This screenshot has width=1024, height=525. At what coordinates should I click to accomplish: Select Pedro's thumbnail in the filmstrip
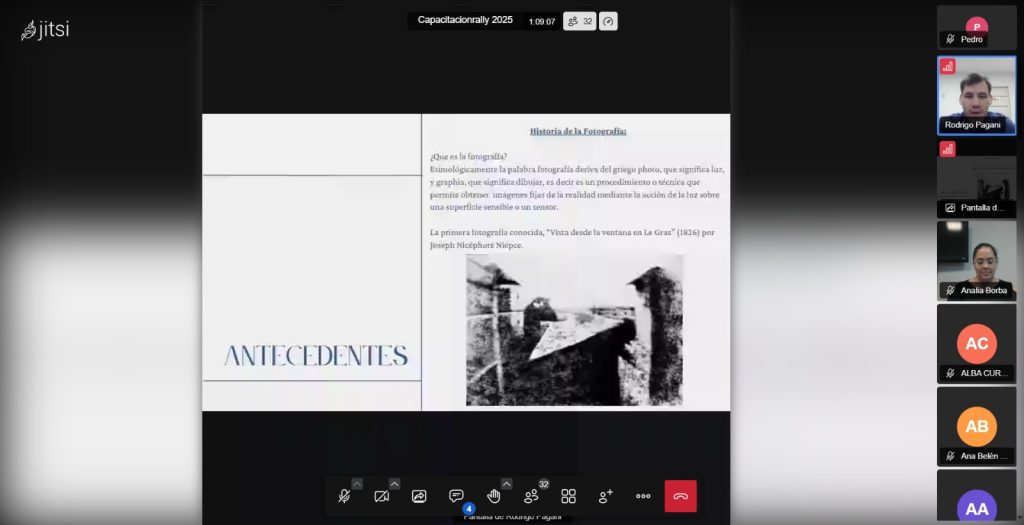click(976, 27)
